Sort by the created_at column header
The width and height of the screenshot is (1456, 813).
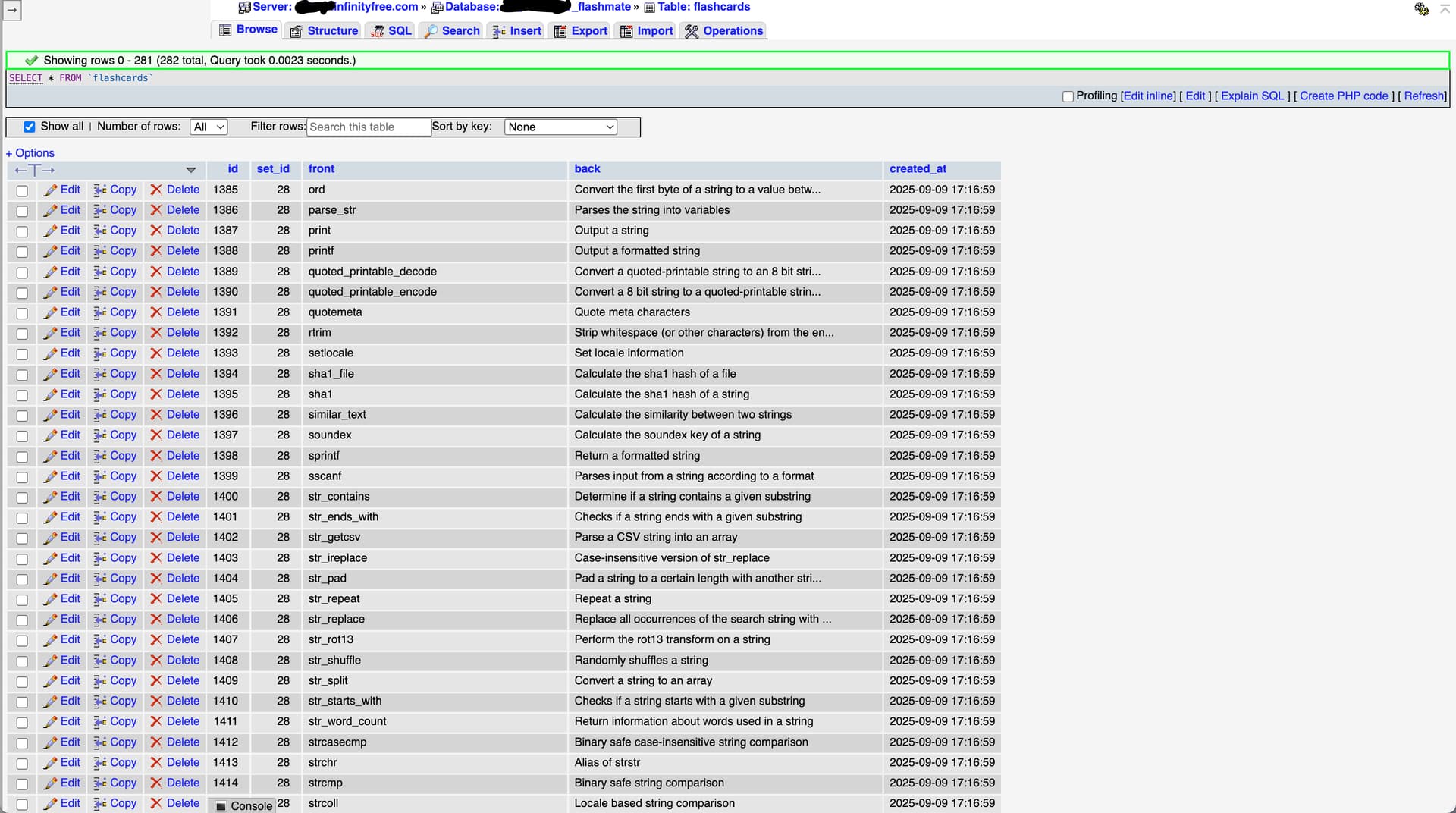(x=918, y=169)
